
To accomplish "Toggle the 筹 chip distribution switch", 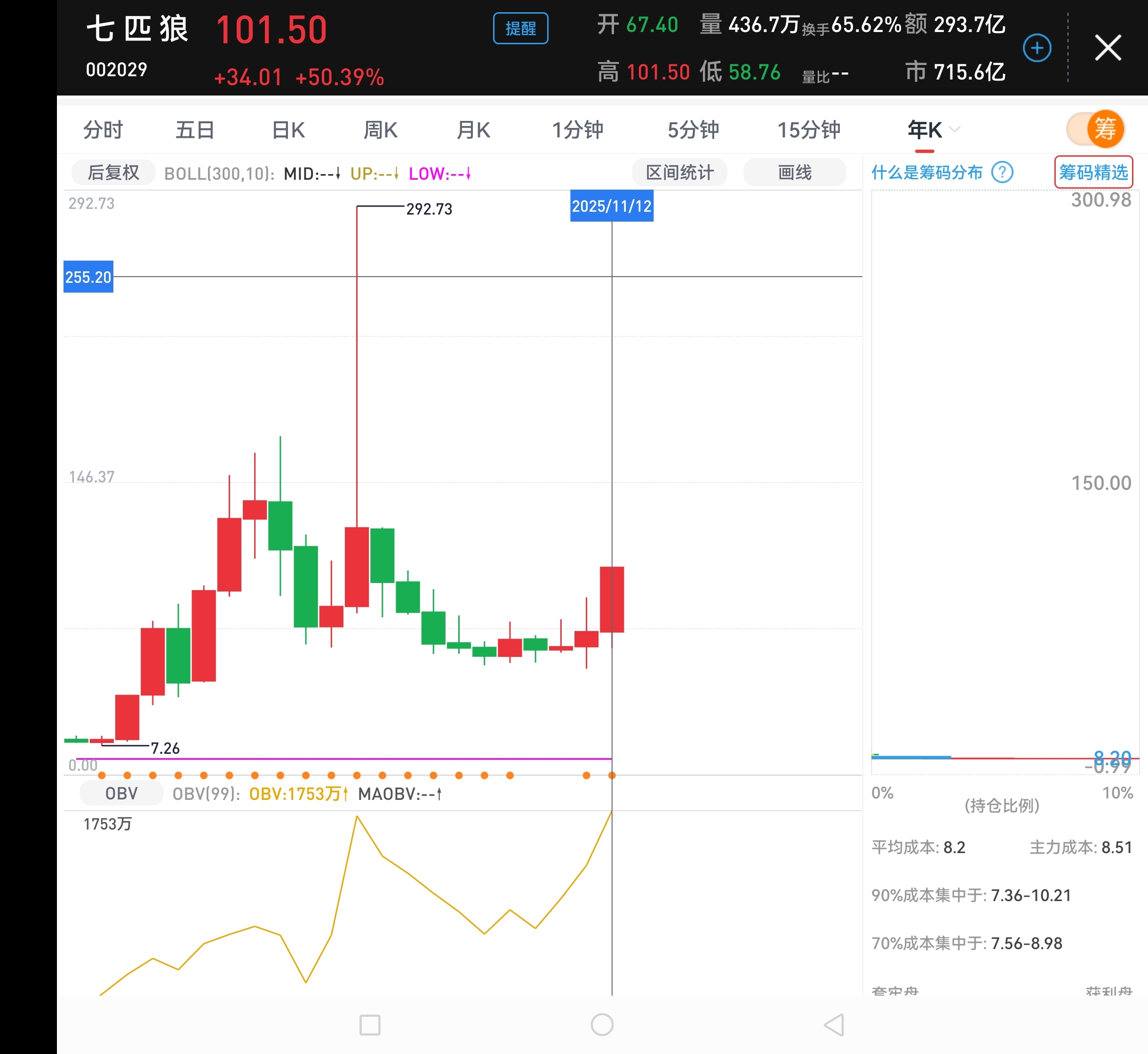I will click(1095, 129).
